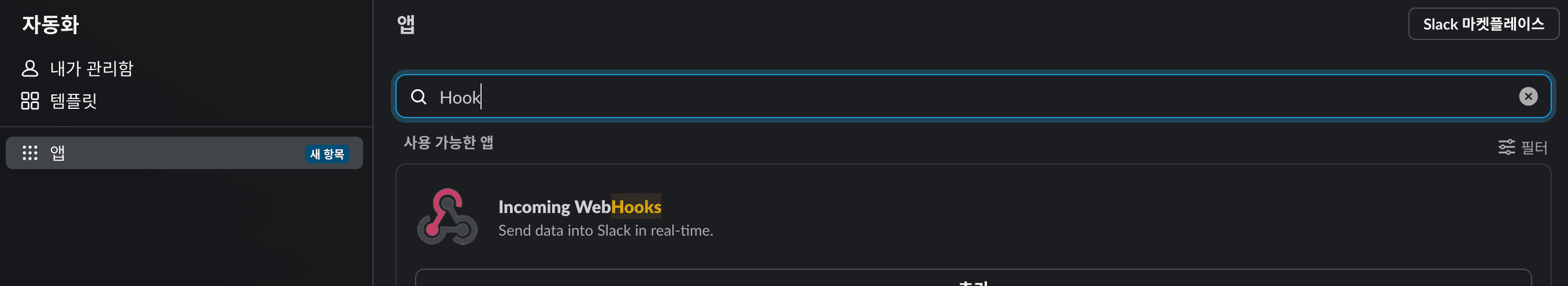Viewport: 1568px width, 286px height.
Task: Open the Incoming WebHooks app title
Action: tap(579, 207)
